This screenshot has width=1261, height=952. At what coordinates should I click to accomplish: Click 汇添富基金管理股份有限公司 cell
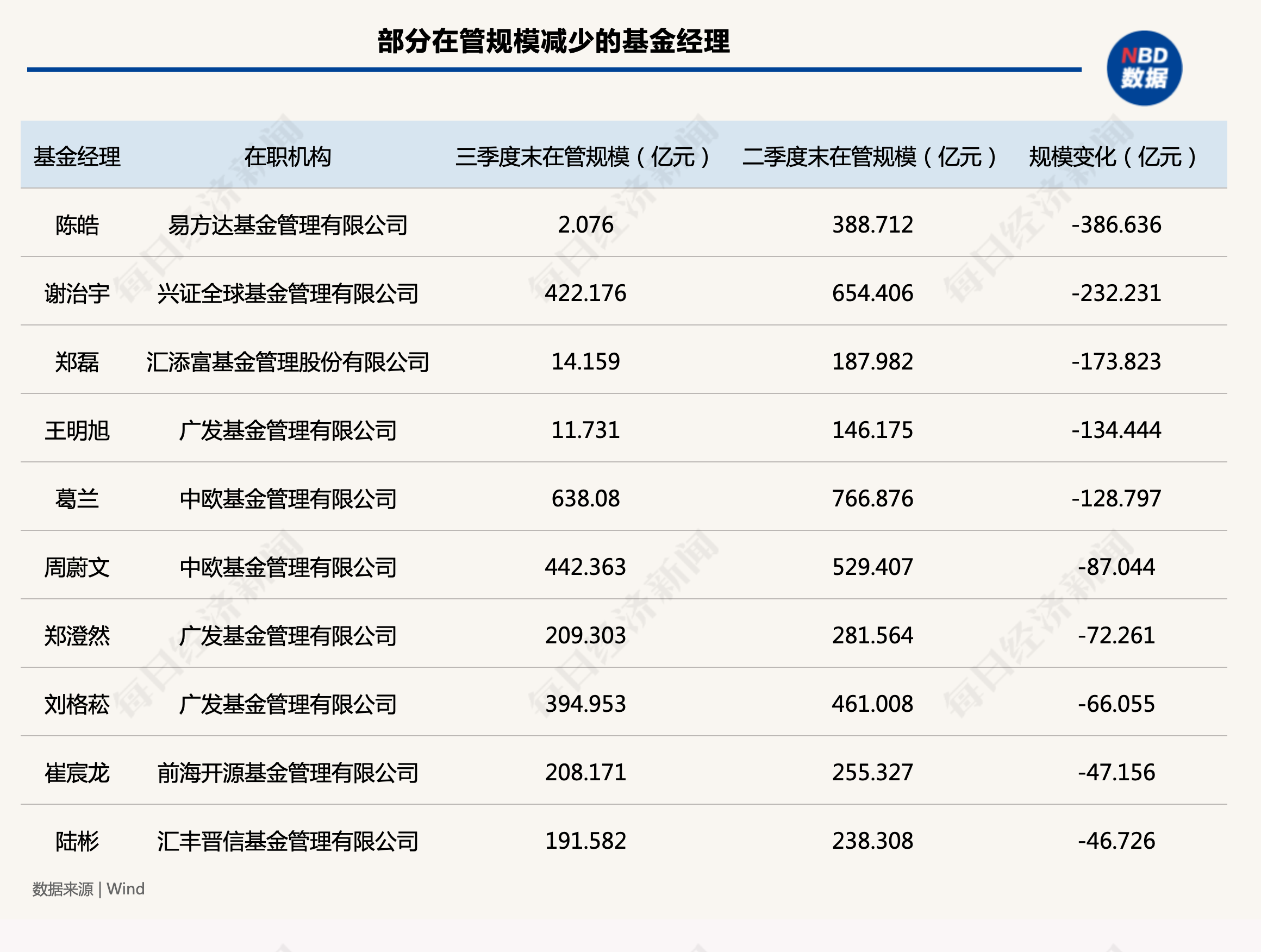[288, 362]
